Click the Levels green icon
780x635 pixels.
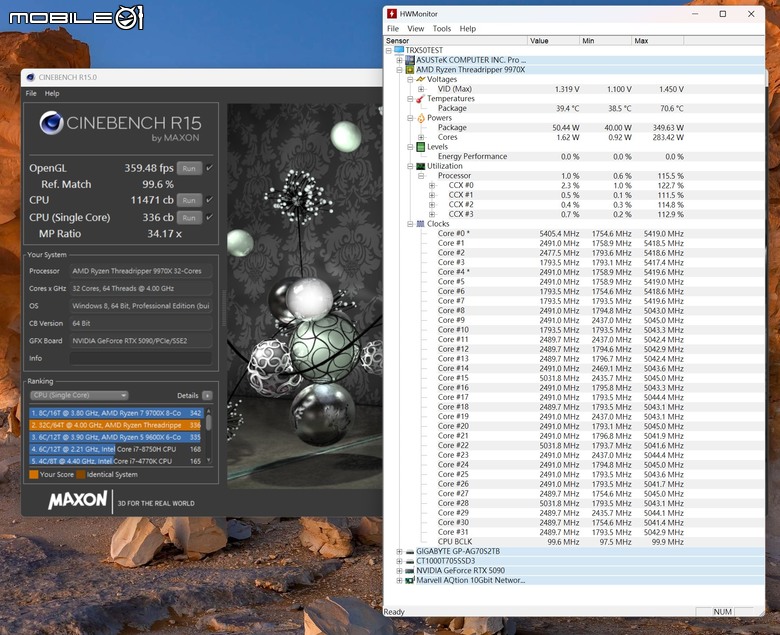click(421, 147)
